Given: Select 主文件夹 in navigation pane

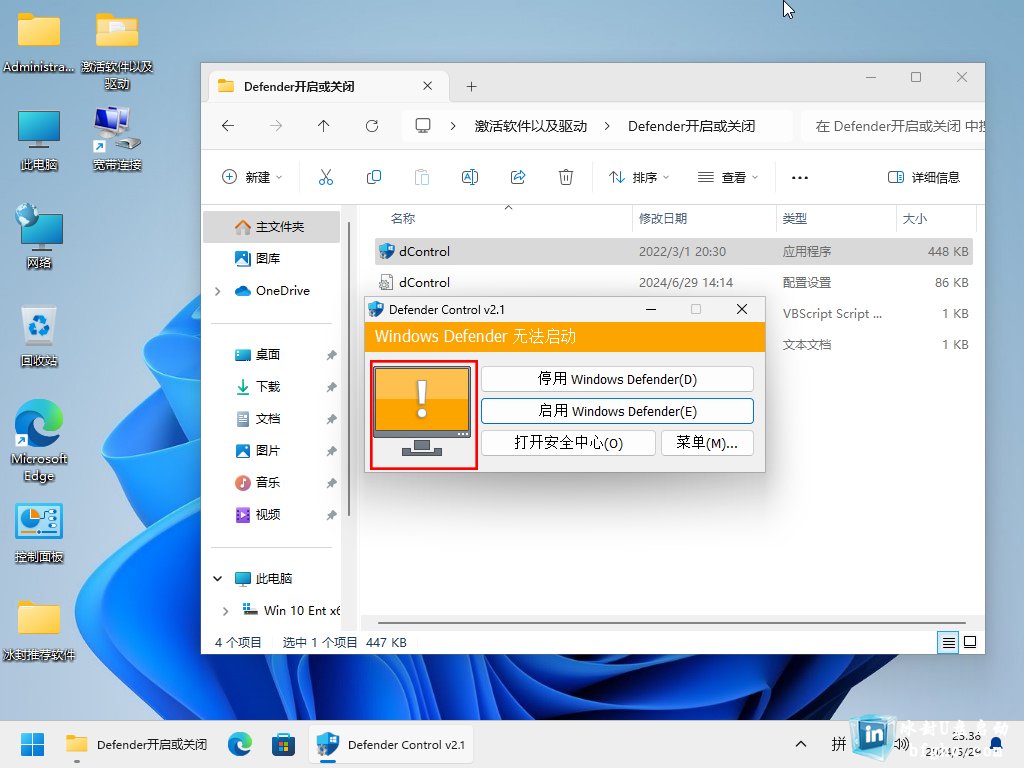Looking at the screenshot, I should [272, 227].
